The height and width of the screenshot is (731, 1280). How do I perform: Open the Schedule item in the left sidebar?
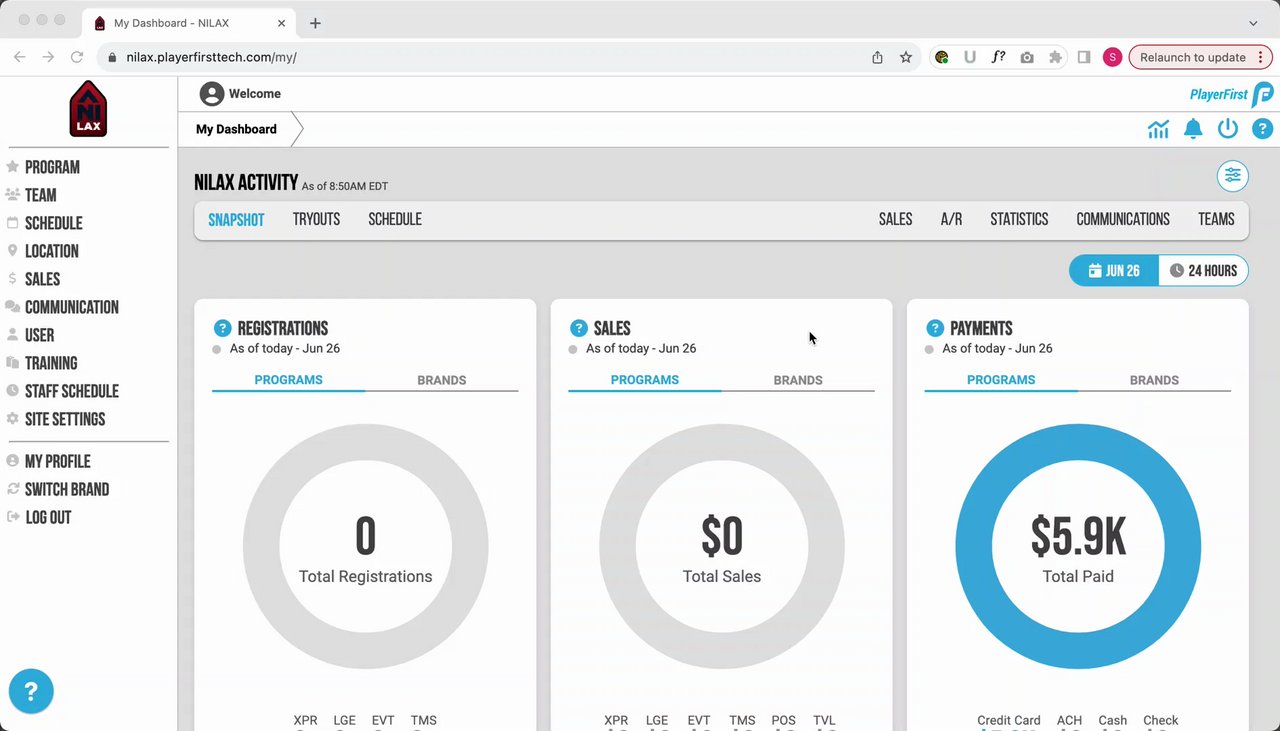click(x=53, y=223)
